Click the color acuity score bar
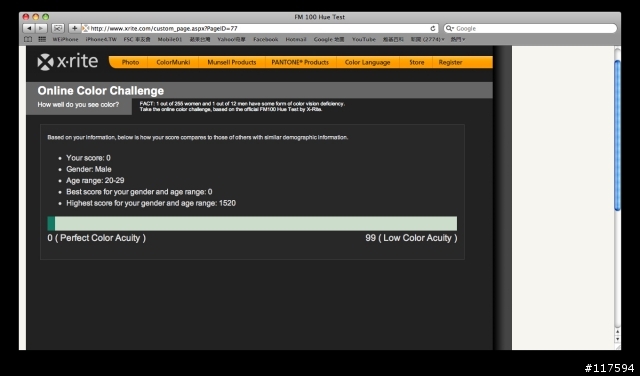640x376 pixels. [x=252, y=223]
